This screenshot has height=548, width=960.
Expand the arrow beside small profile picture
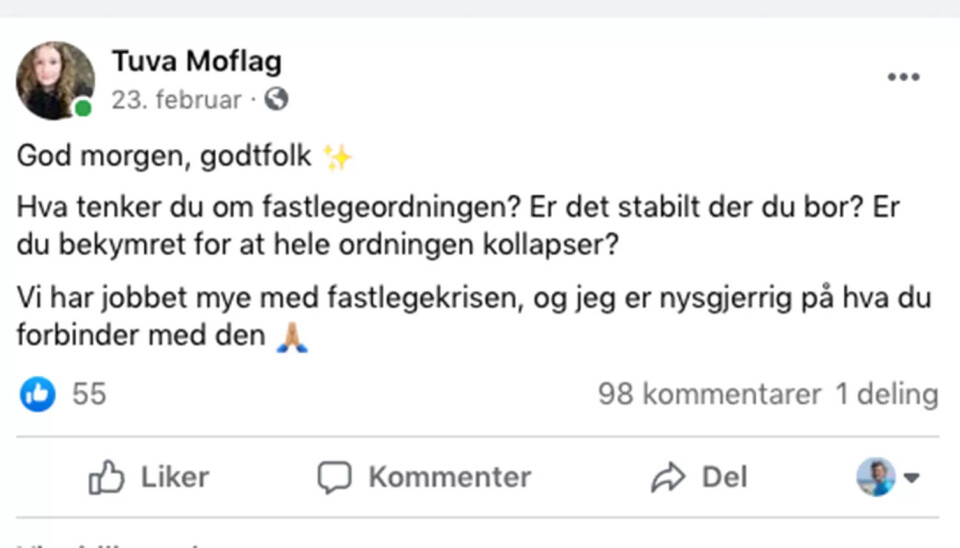point(911,478)
